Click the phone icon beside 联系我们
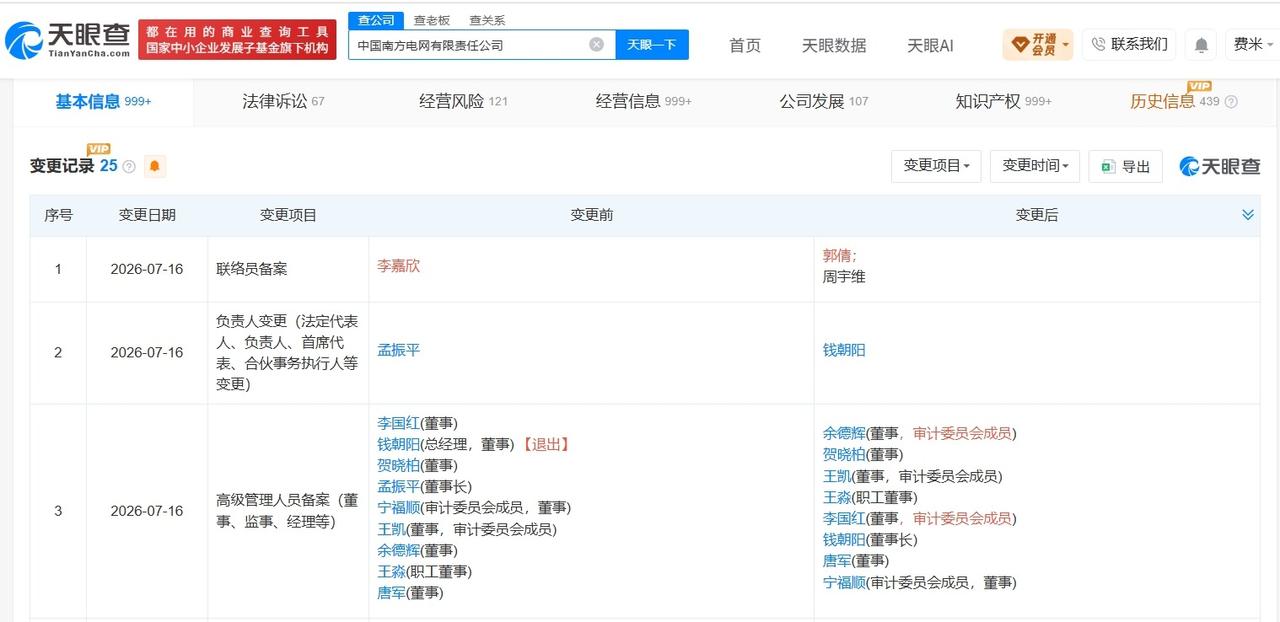The height and width of the screenshot is (622, 1280). [x=1098, y=44]
